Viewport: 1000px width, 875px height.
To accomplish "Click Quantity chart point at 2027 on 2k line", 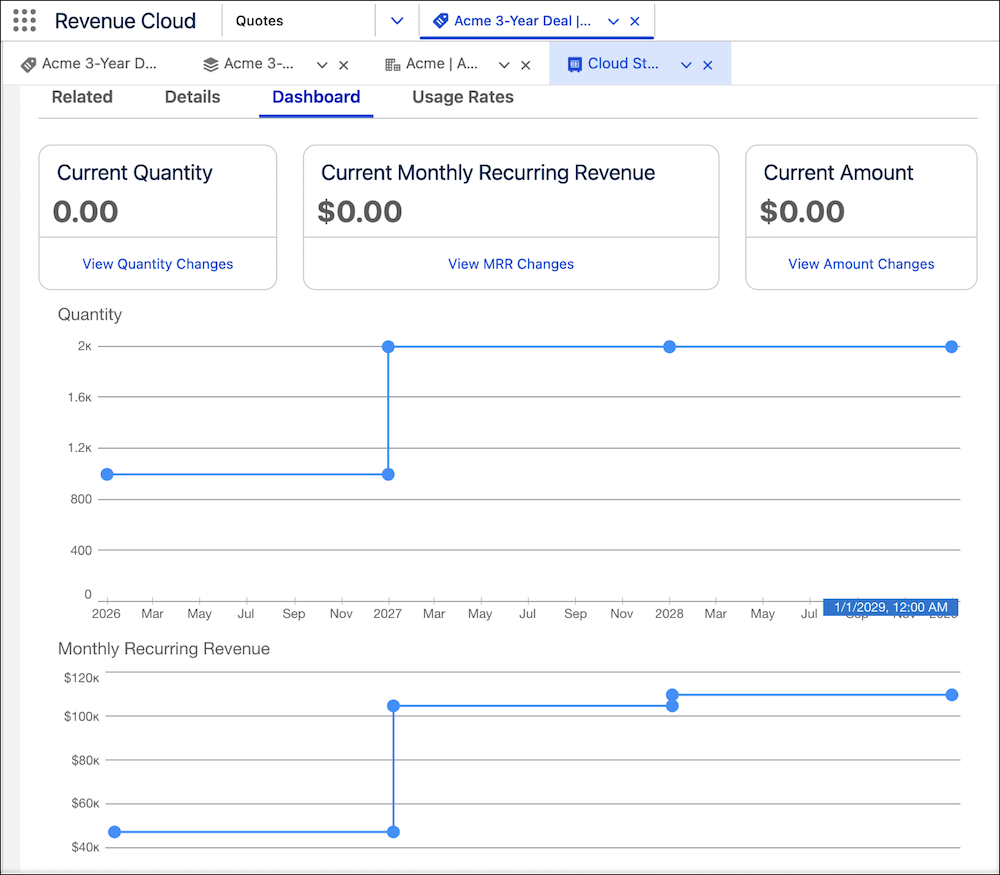I will [388, 347].
